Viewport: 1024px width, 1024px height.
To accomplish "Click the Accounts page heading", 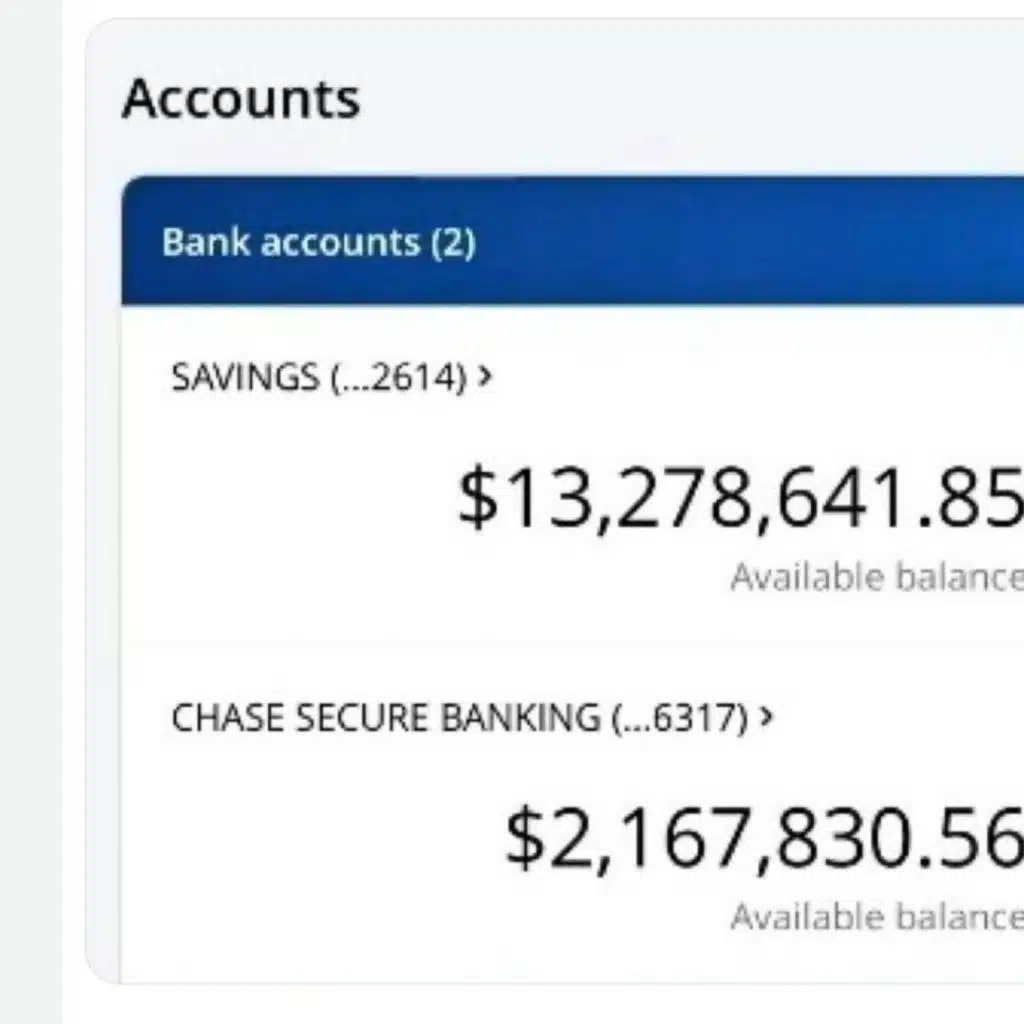I will tap(241, 99).
